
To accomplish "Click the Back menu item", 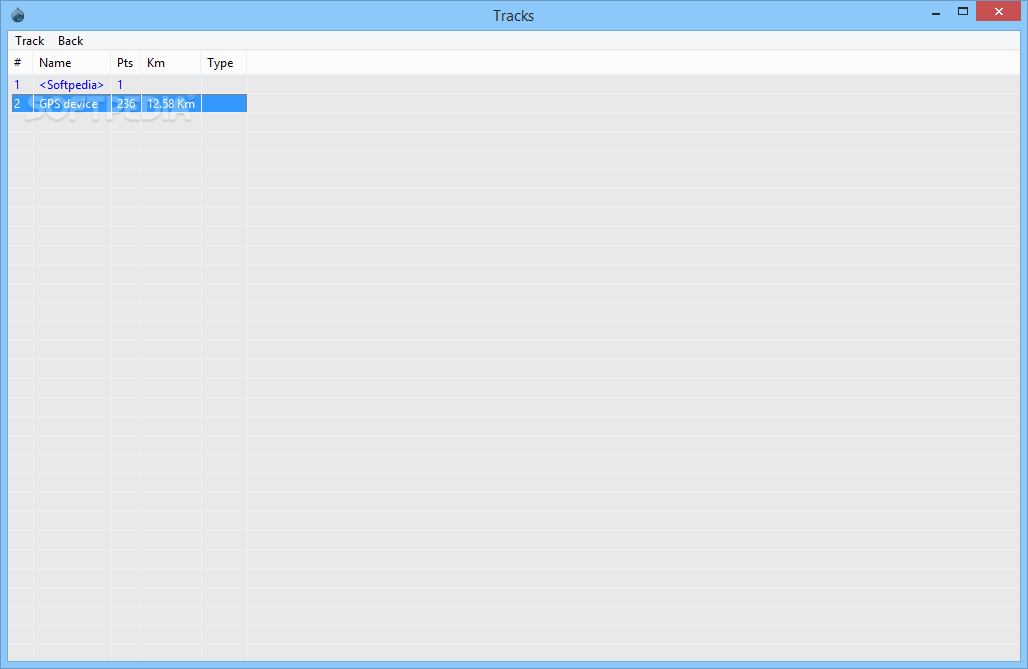I will point(70,41).
